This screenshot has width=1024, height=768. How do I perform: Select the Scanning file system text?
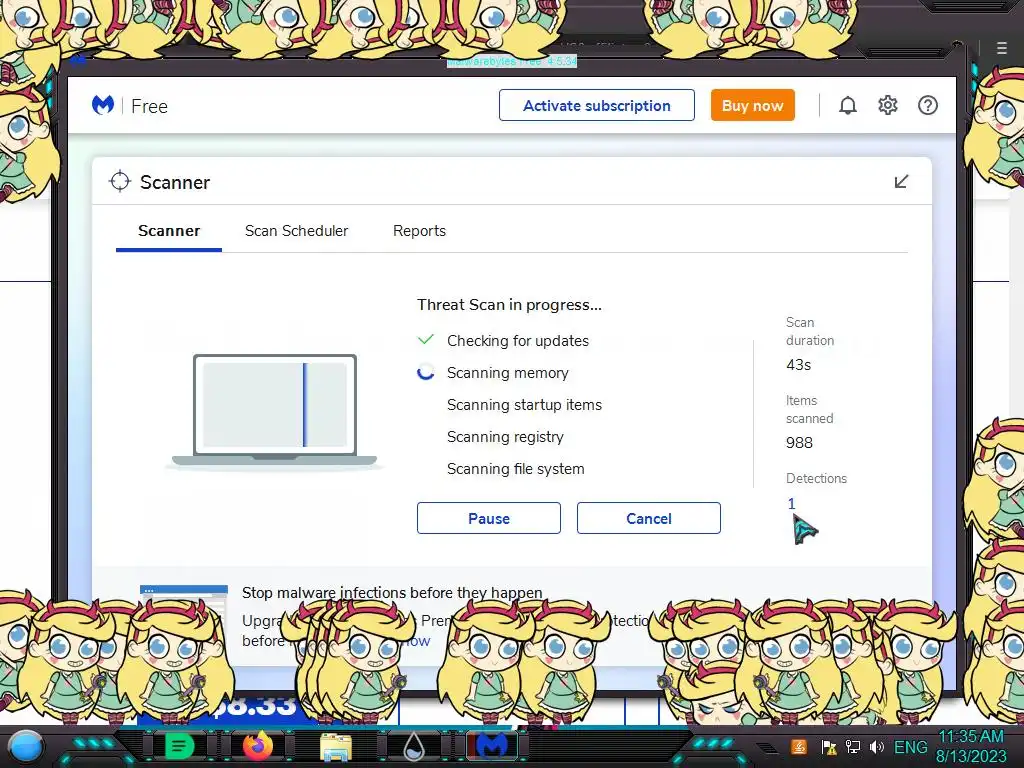[x=515, y=469]
